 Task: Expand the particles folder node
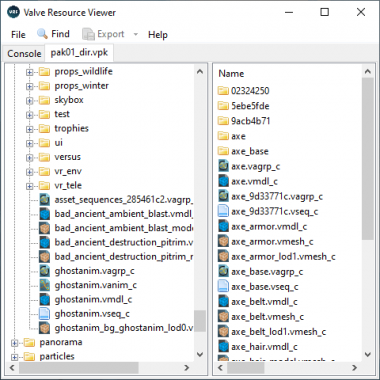(14, 357)
